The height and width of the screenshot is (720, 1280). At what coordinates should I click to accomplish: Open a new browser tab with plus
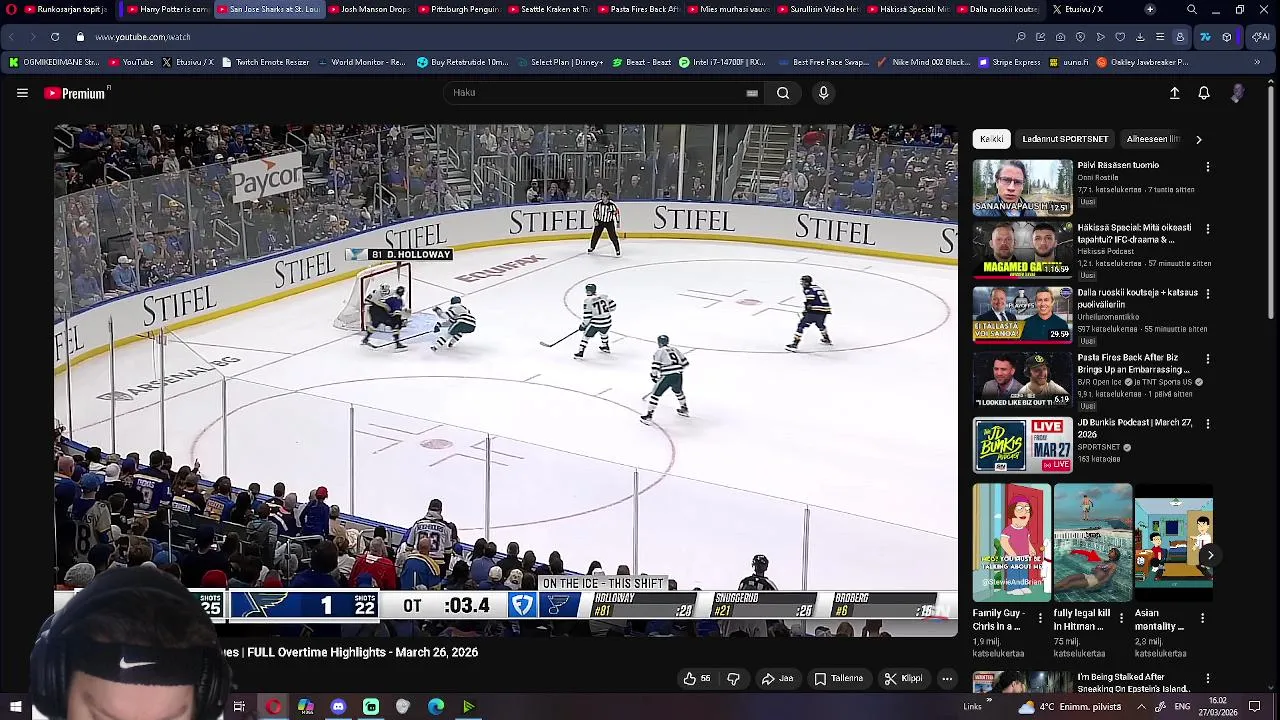coord(1150,9)
